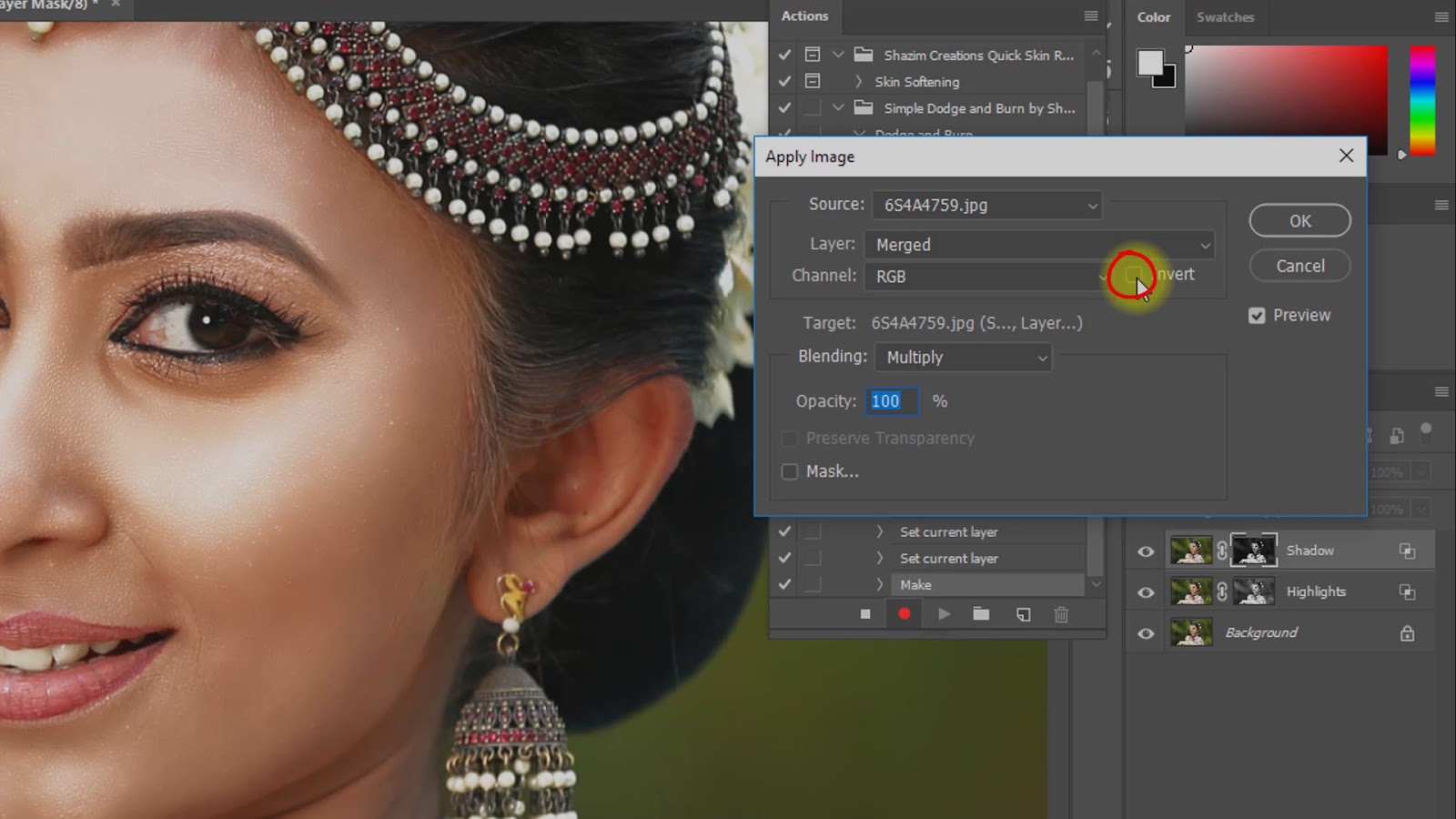Open the Source dropdown in Apply Image

(986, 206)
